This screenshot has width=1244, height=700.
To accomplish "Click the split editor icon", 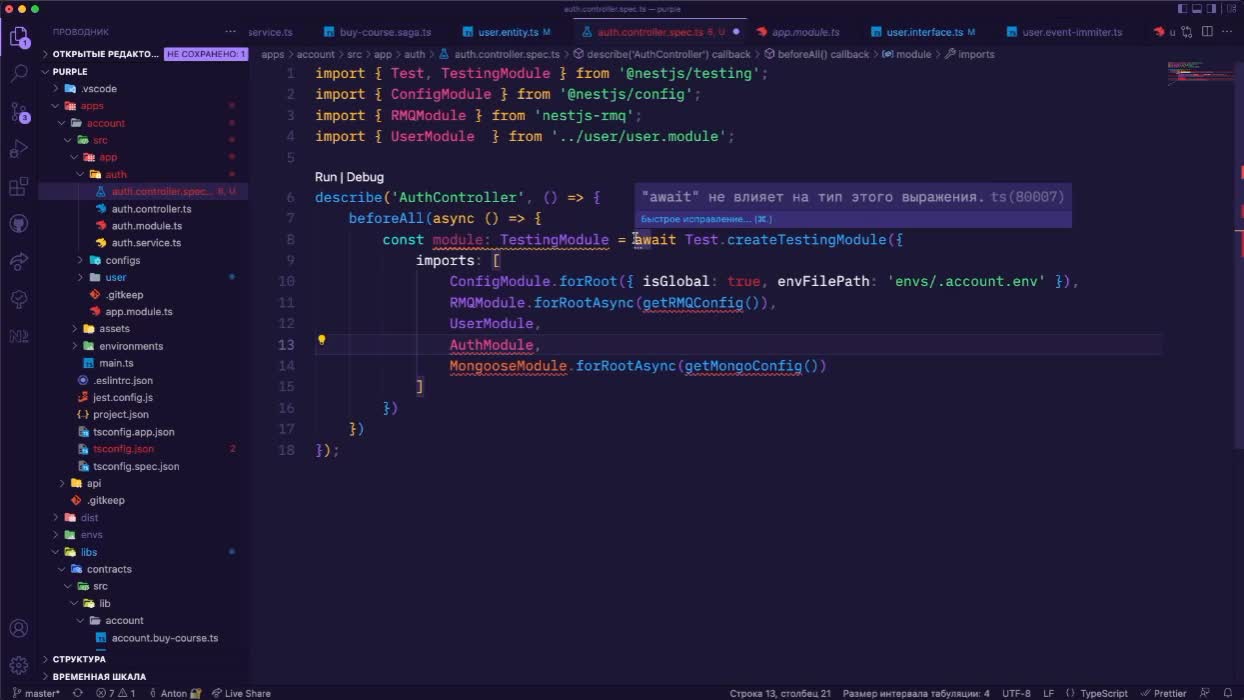I will tap(1208, 32).
